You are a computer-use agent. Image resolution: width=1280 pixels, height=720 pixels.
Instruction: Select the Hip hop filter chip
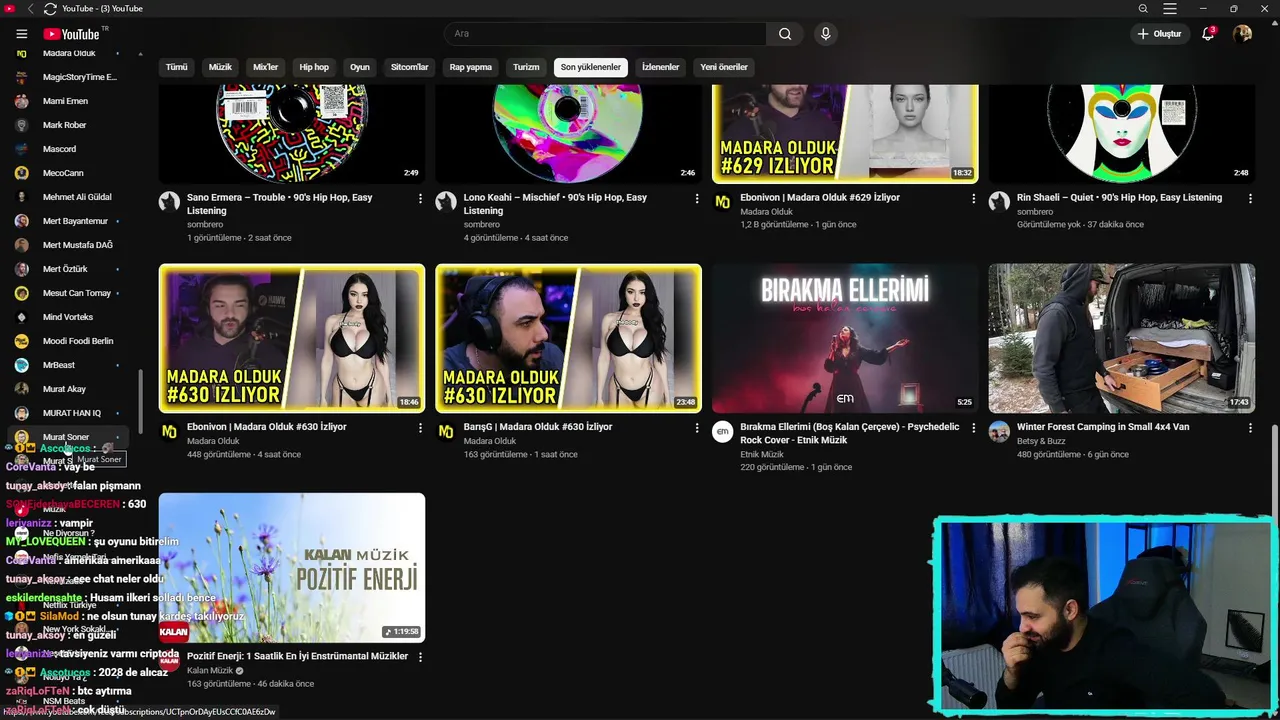click(x=314, y=67)
